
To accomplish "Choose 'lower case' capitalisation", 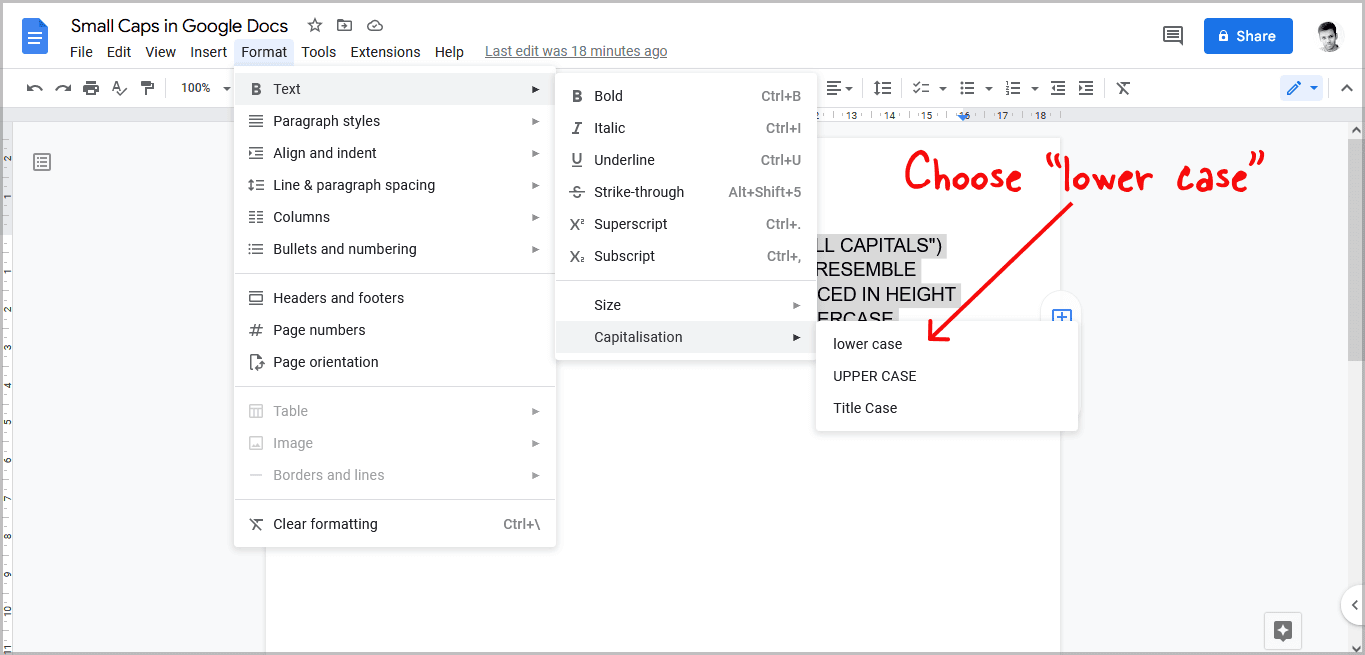I will 947,344.
